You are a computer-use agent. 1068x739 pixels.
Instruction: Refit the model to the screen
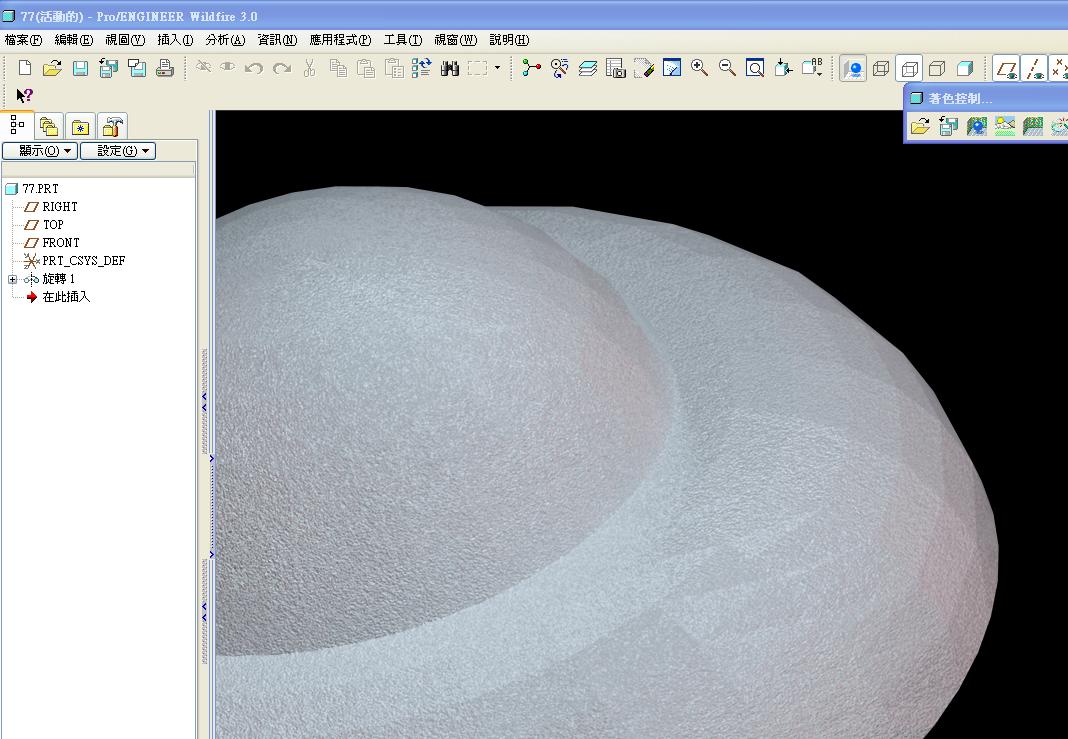coord(755,68)
